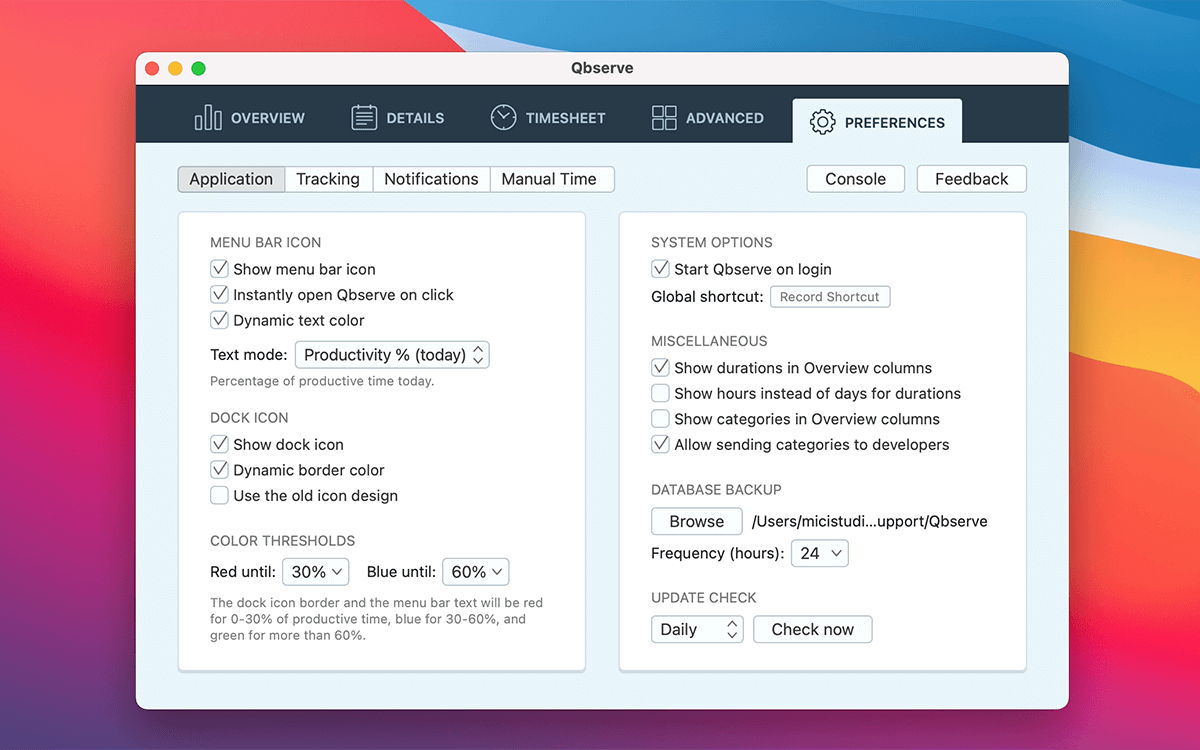Disable Dynamic text color checkbox
The width and height of the screenshot is (1200, 750).
219,320
